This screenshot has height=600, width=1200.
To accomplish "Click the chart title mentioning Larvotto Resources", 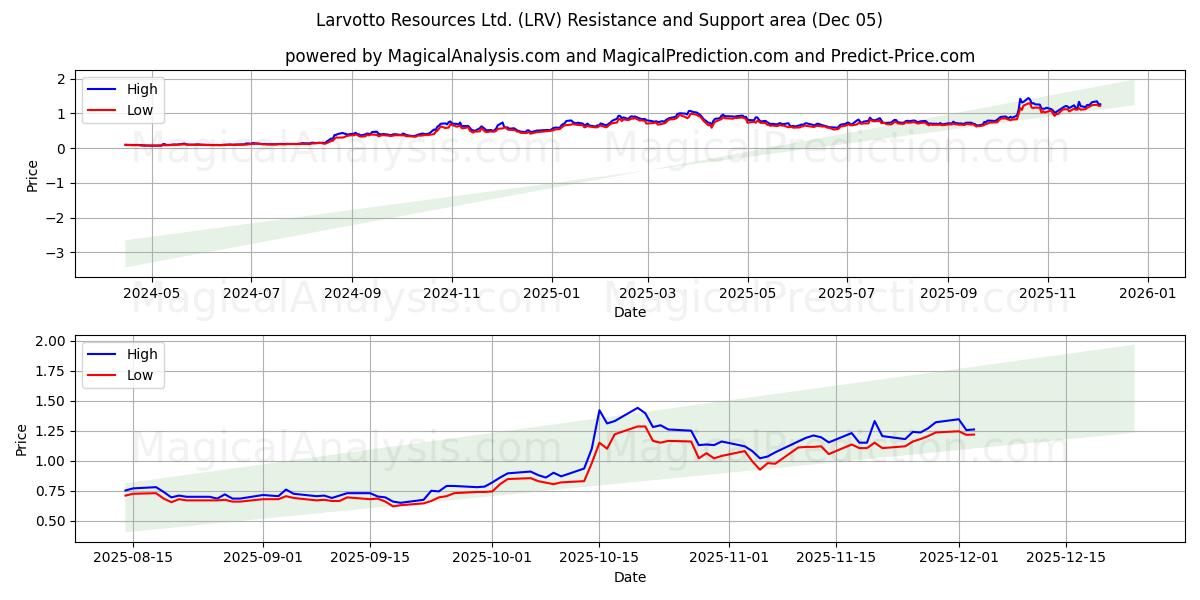I will pyautogui.click(x=600, y=20).
